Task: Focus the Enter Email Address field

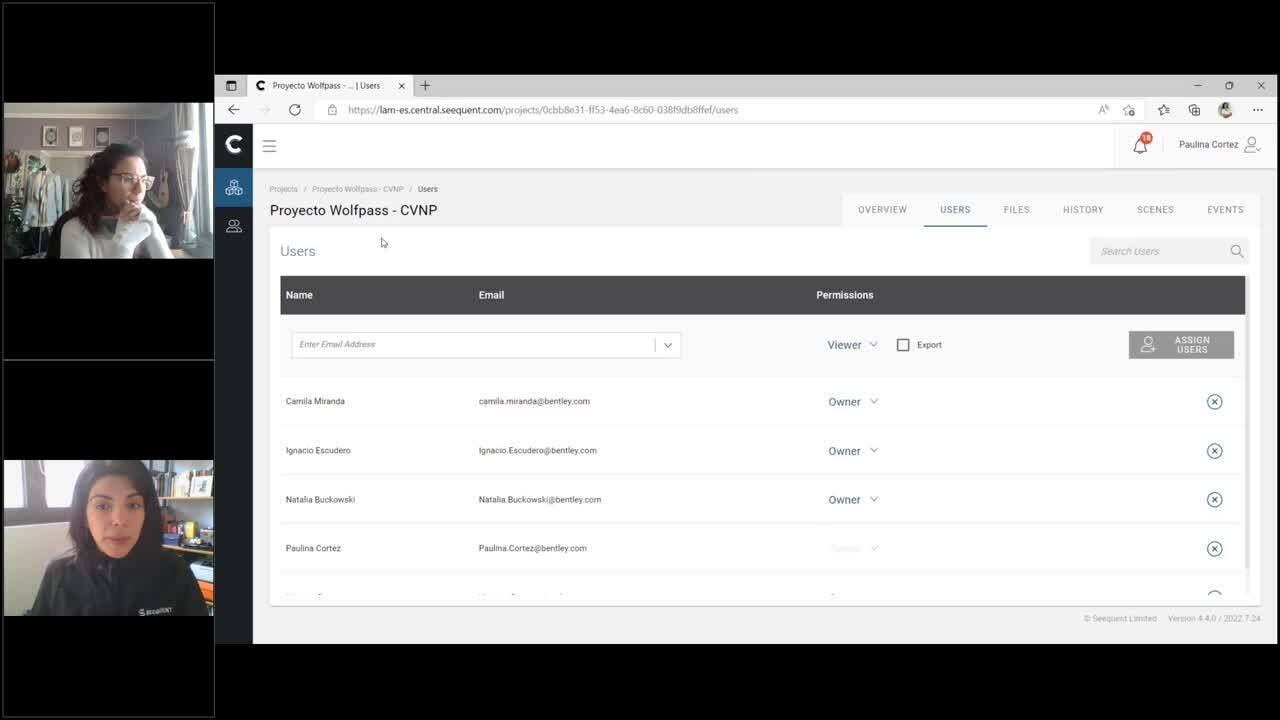Action: pos(474,345)
